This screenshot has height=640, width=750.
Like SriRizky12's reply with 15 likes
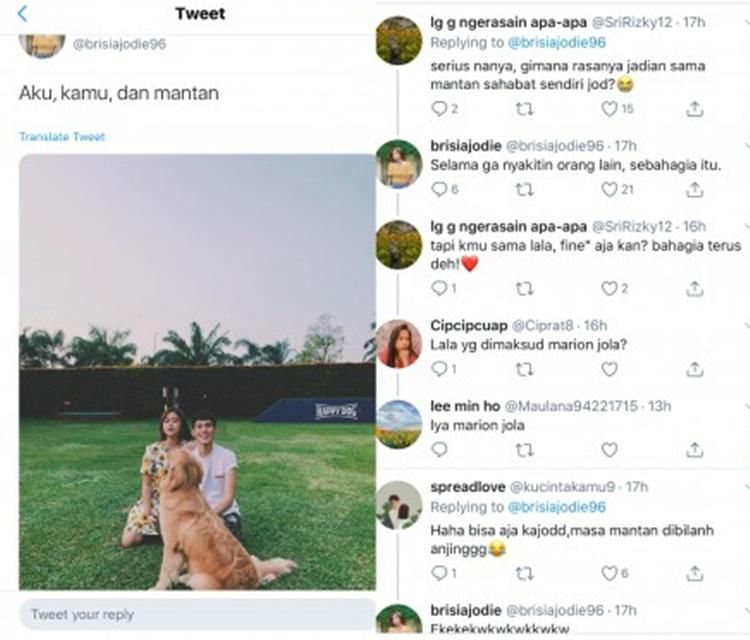[x=610, y=109]
